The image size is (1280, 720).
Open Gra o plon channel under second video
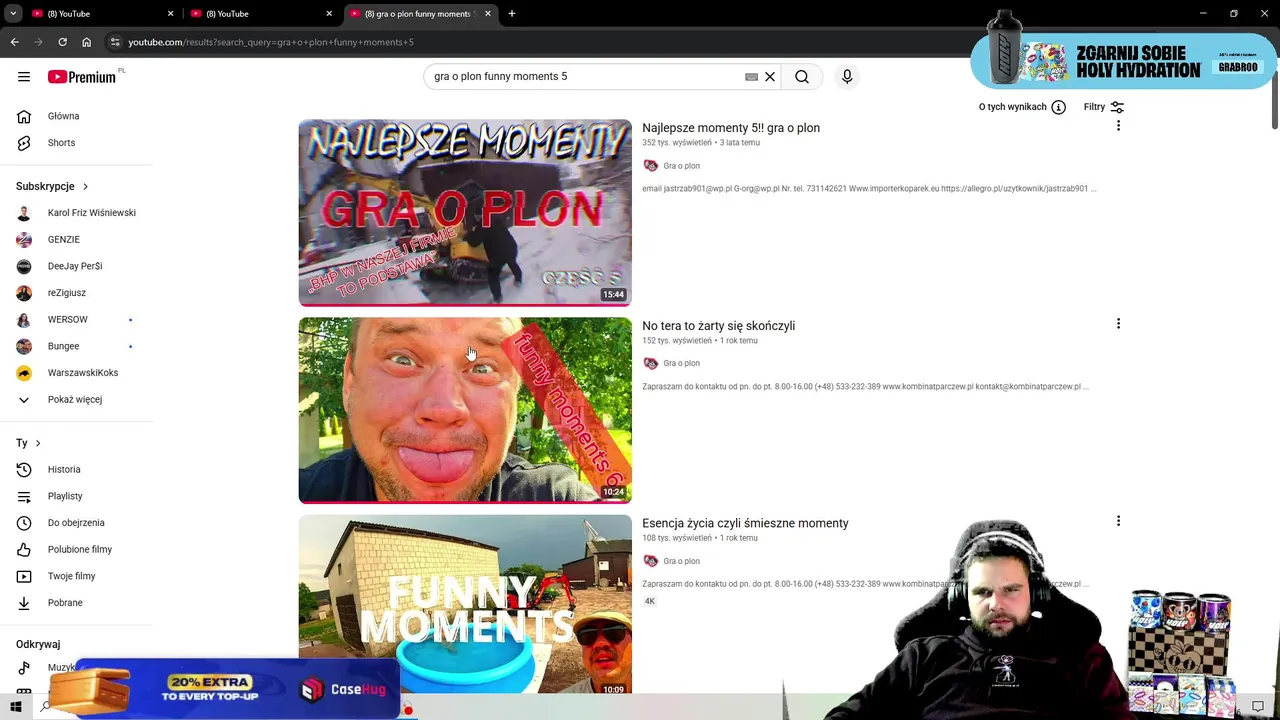681,363
